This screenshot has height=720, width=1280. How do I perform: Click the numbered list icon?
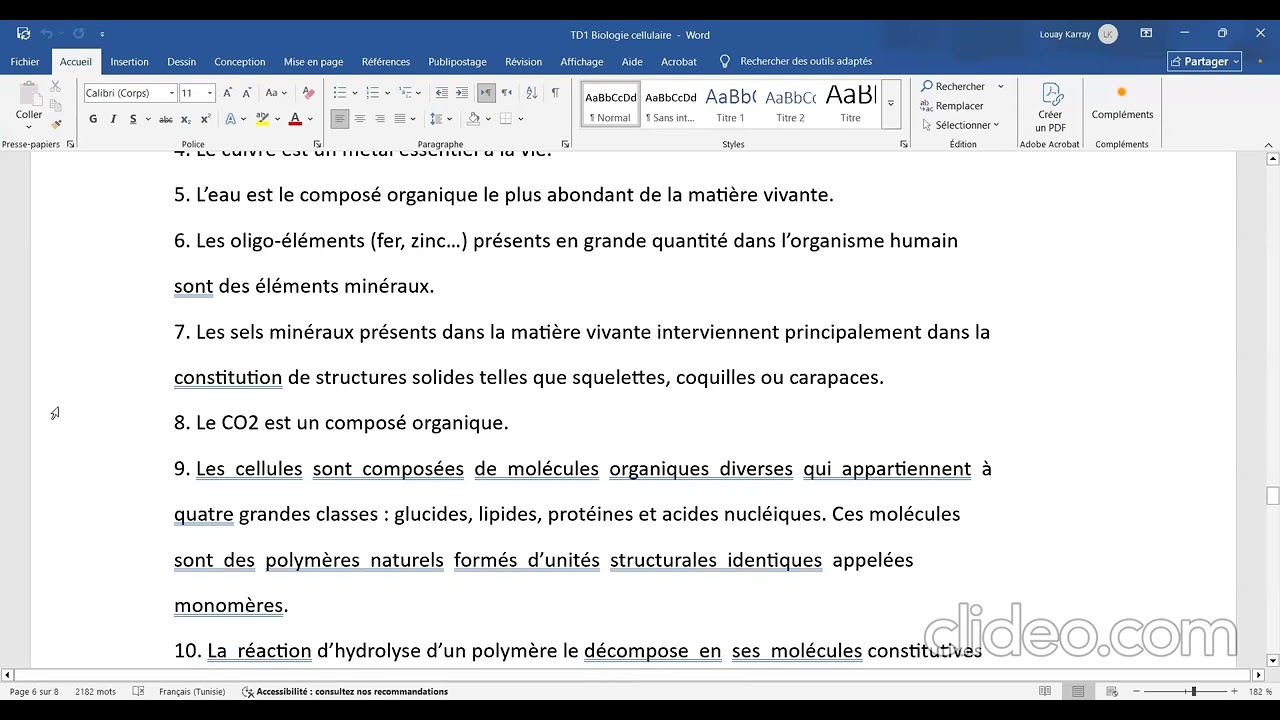(x=372, y=93)
